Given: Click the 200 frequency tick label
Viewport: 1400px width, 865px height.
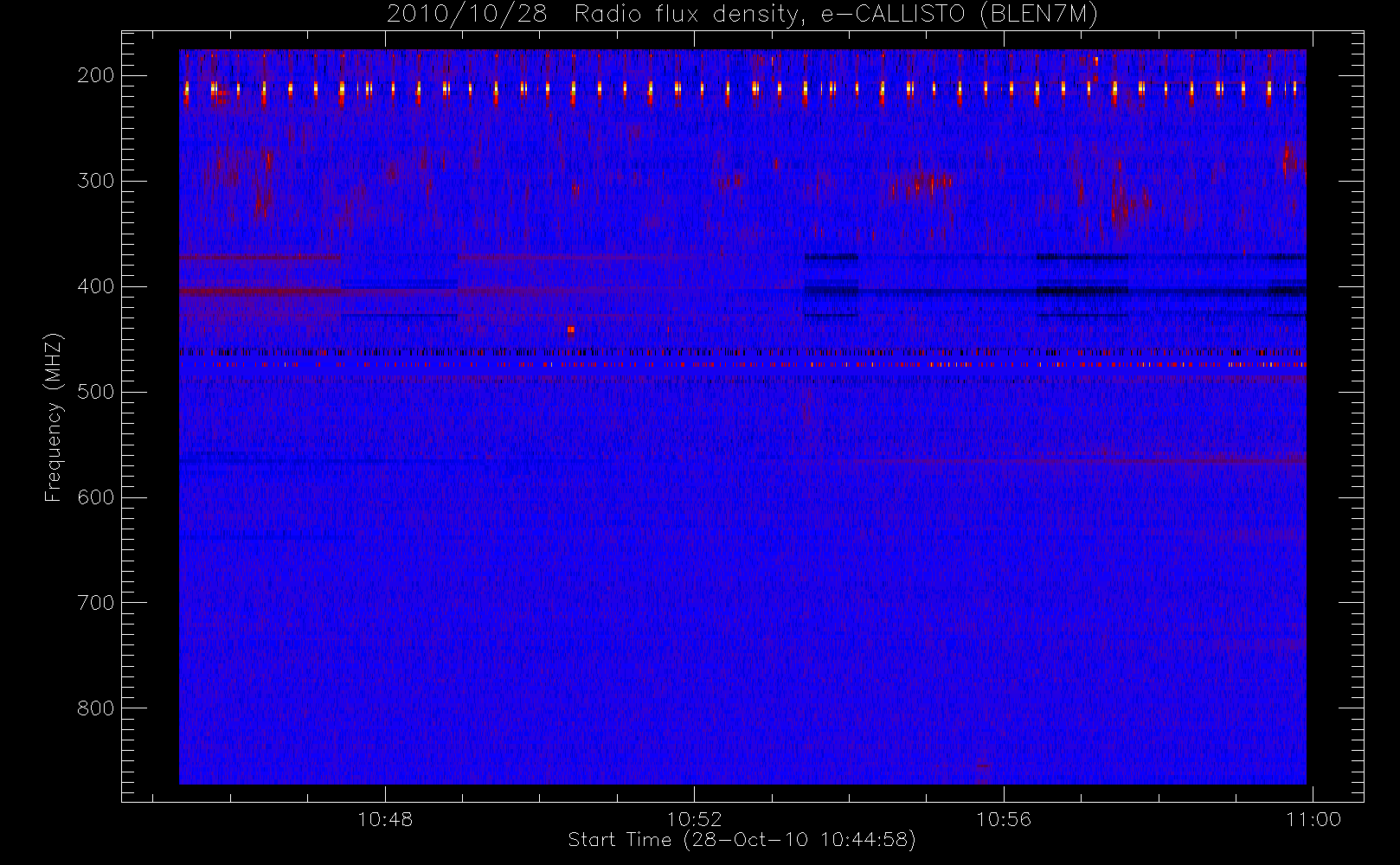Looking at the screenshot, I should [96, 75].
